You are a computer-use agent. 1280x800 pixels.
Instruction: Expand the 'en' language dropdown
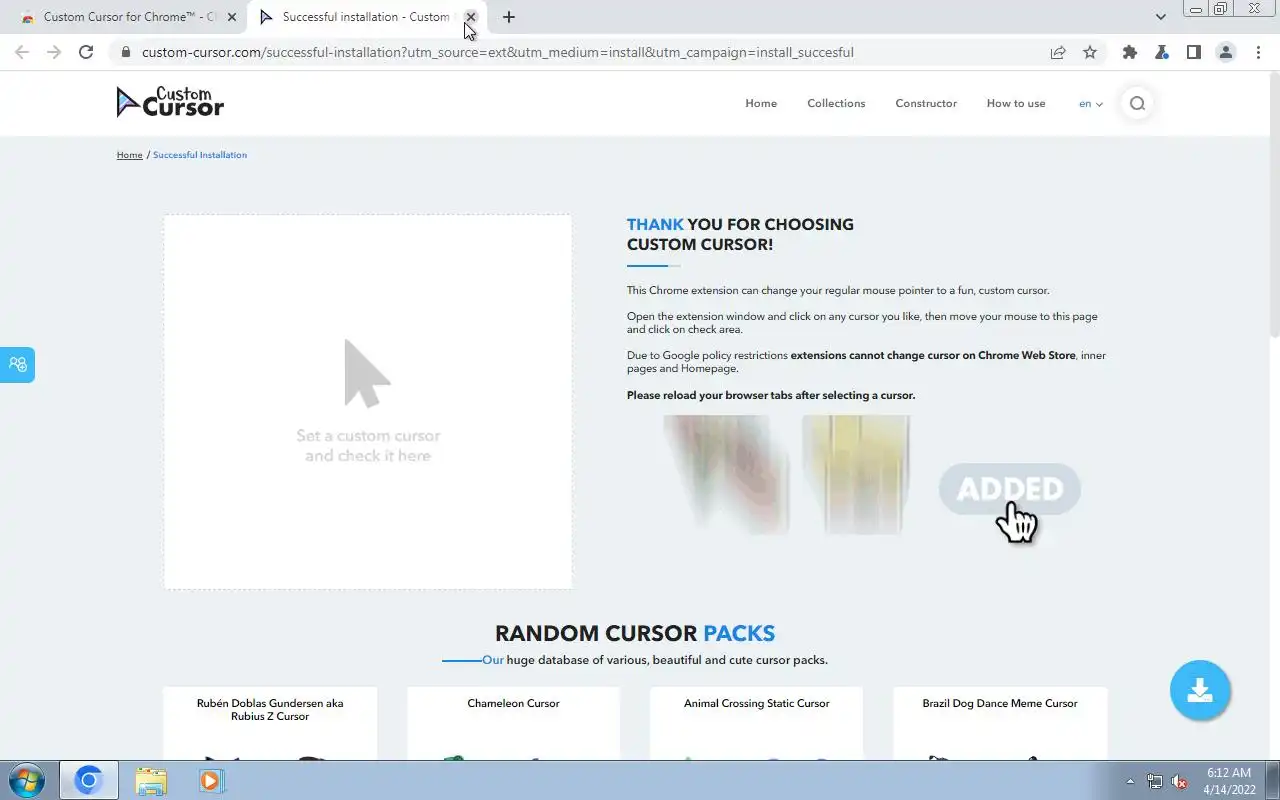coord(1091,104)
